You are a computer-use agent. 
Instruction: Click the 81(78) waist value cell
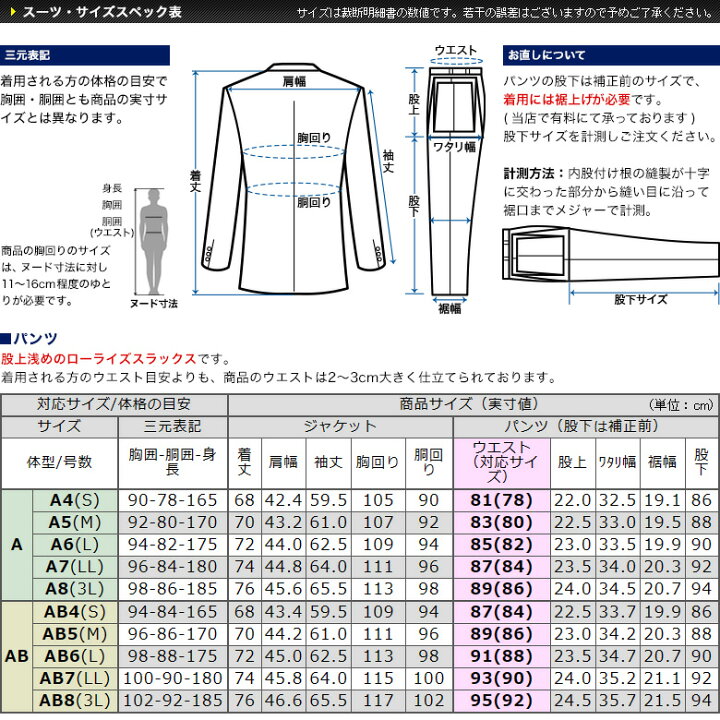[x=501, y=500]
